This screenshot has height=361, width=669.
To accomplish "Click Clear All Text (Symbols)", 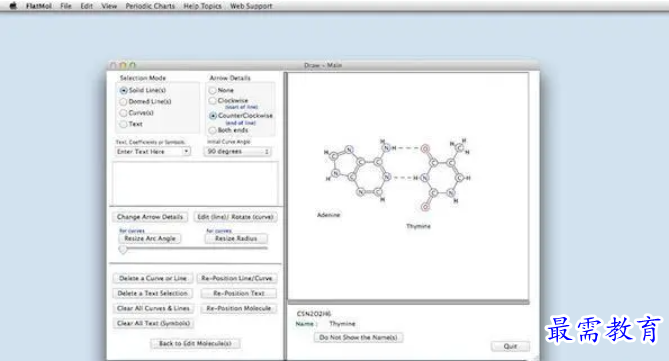I will click(154, 323).
